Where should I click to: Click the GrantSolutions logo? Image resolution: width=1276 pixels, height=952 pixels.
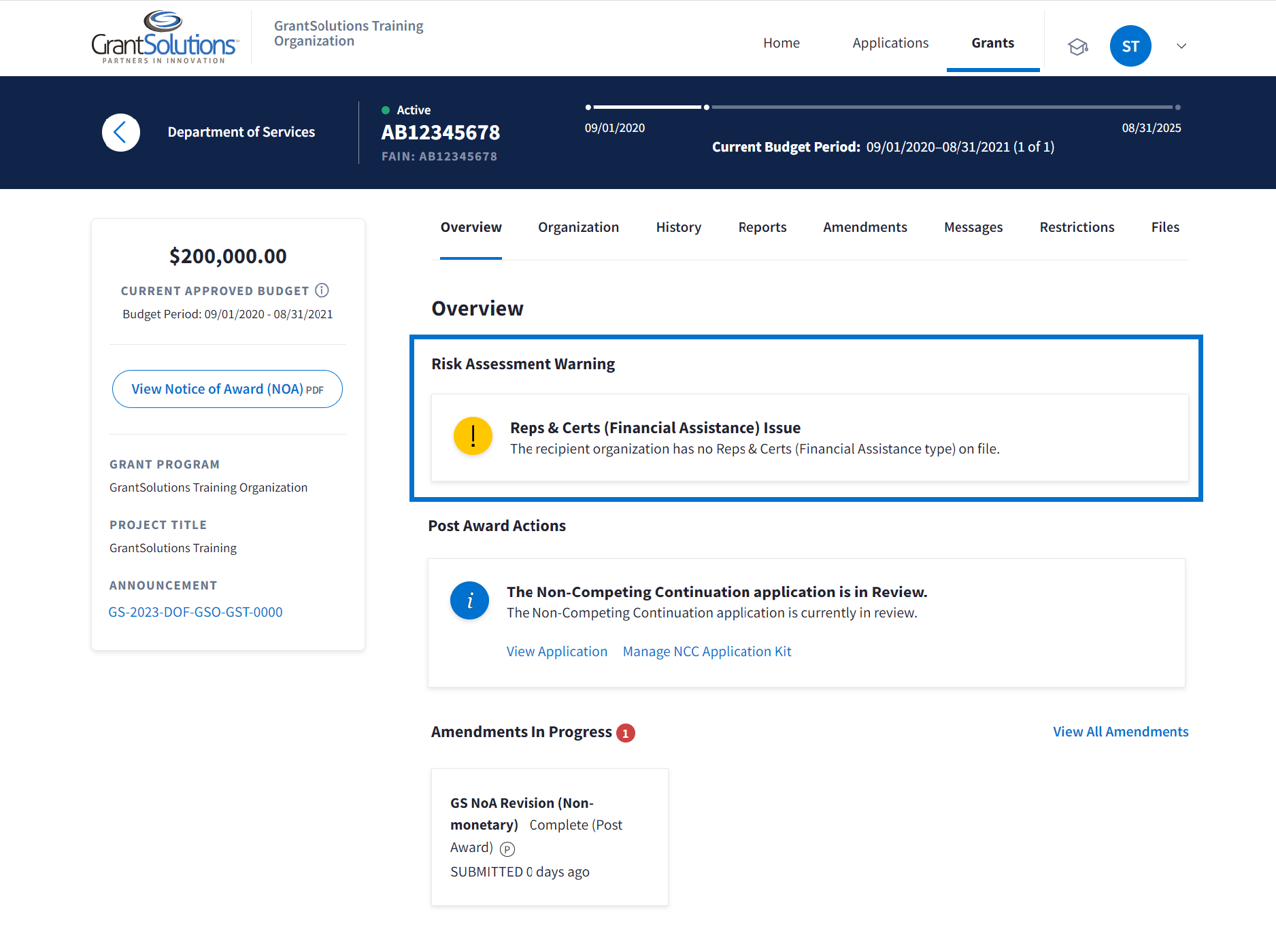click(x=165, y=38)
